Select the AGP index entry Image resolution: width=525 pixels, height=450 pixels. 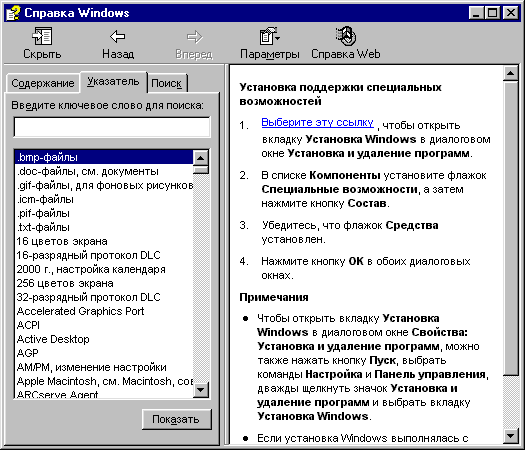[104, 353]
